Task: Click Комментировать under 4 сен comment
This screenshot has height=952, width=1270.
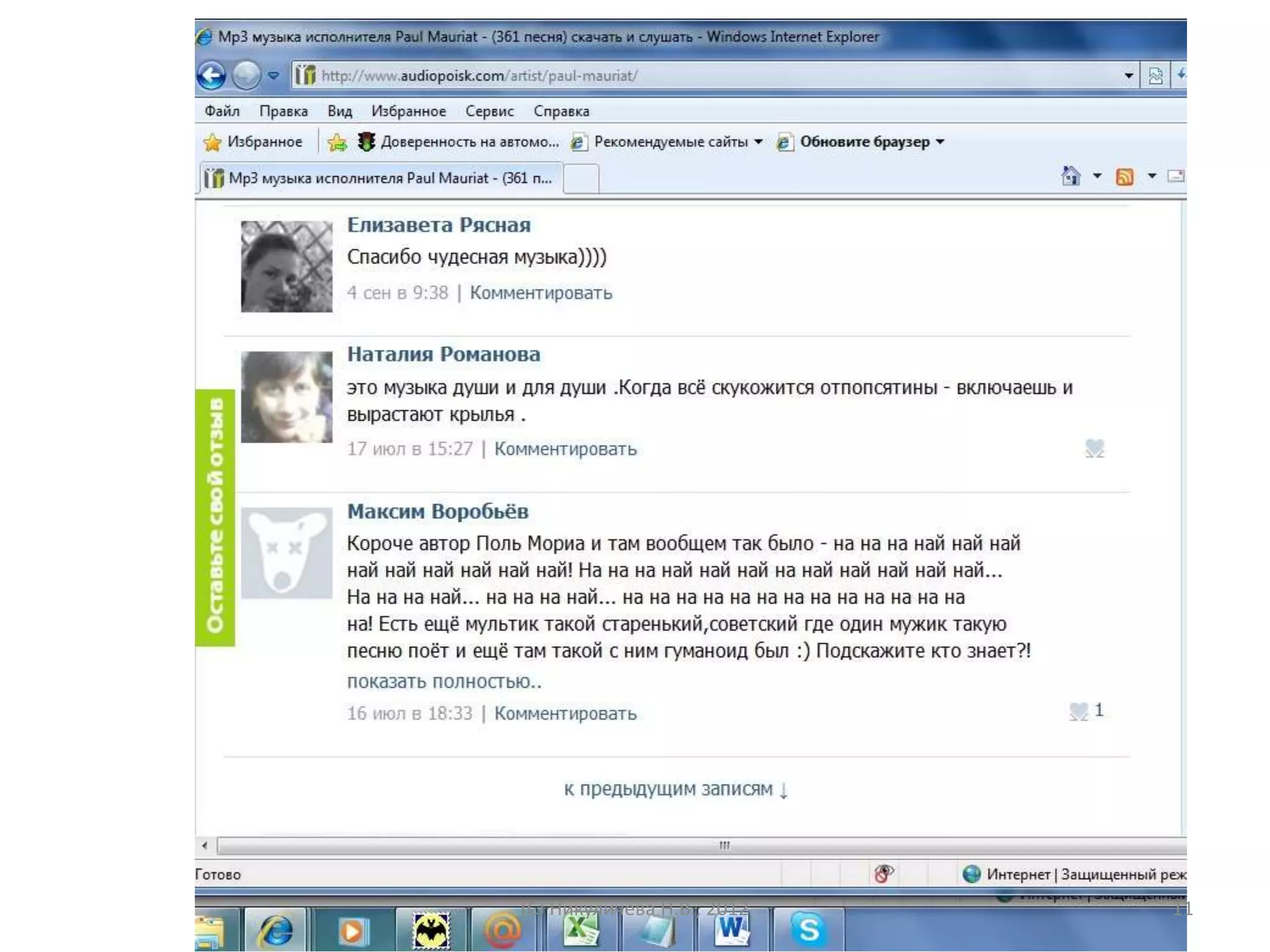Action: [541, 293]
